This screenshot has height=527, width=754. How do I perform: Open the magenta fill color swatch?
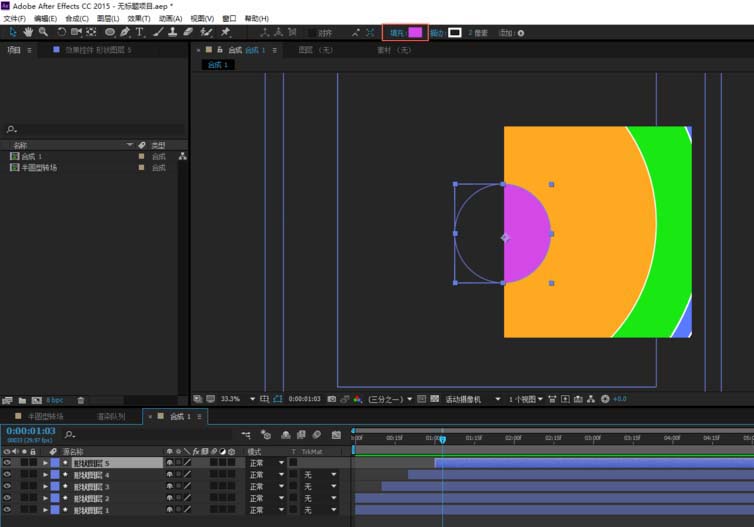(x=415, y=32)
